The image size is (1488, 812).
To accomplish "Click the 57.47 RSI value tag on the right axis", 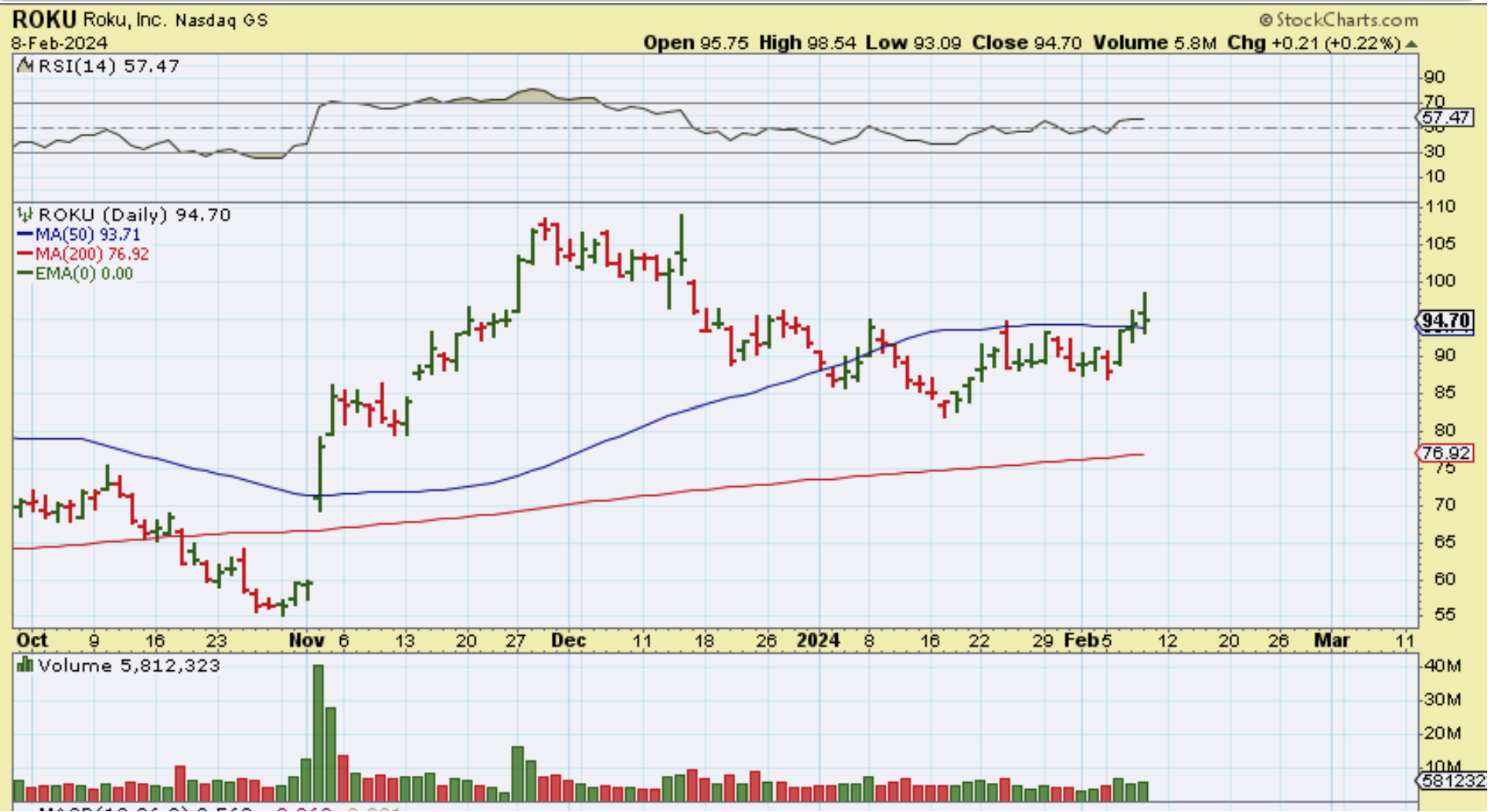I will 1445,118.
